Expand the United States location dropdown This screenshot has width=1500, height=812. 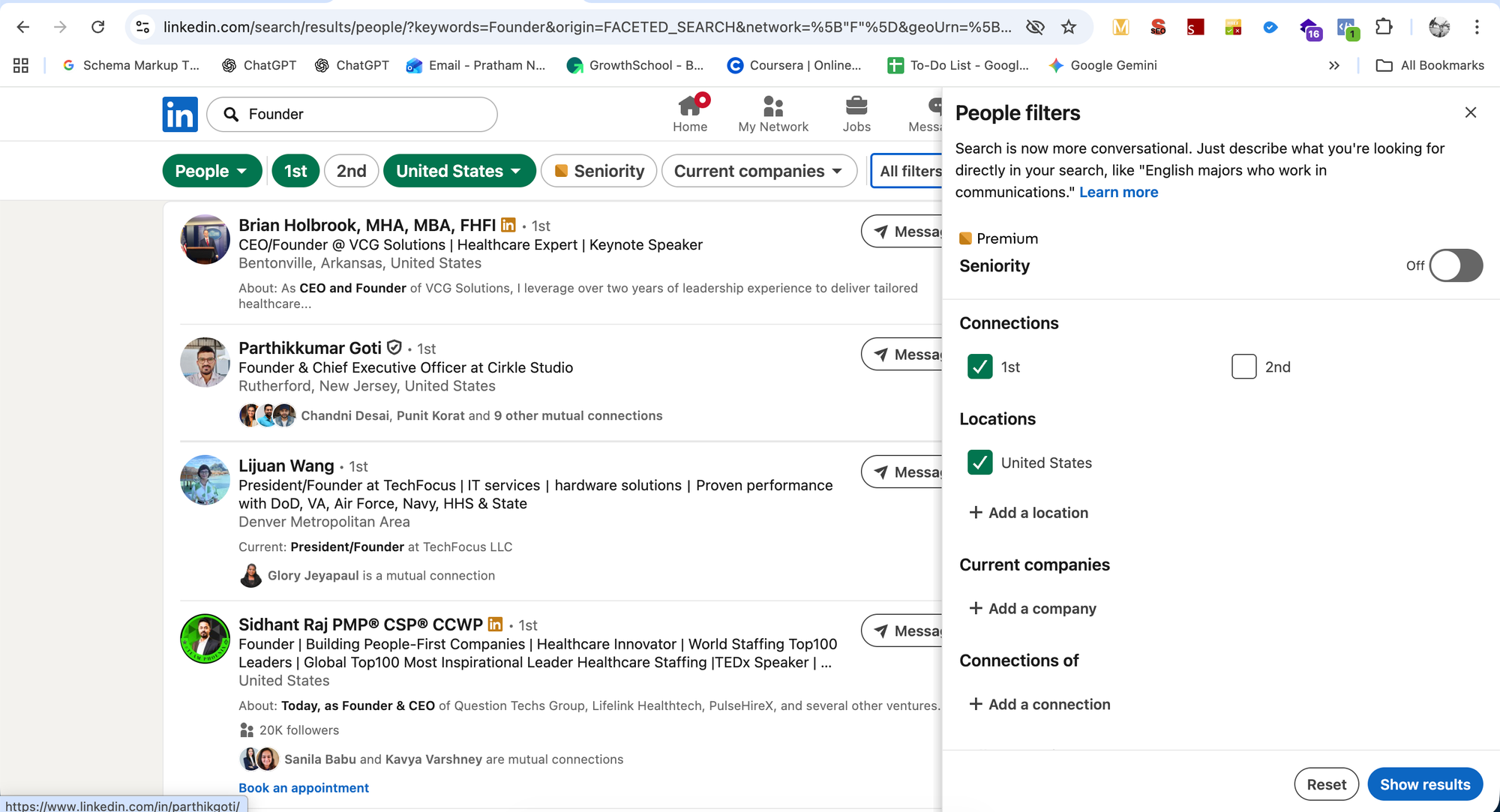click(459, 171)
